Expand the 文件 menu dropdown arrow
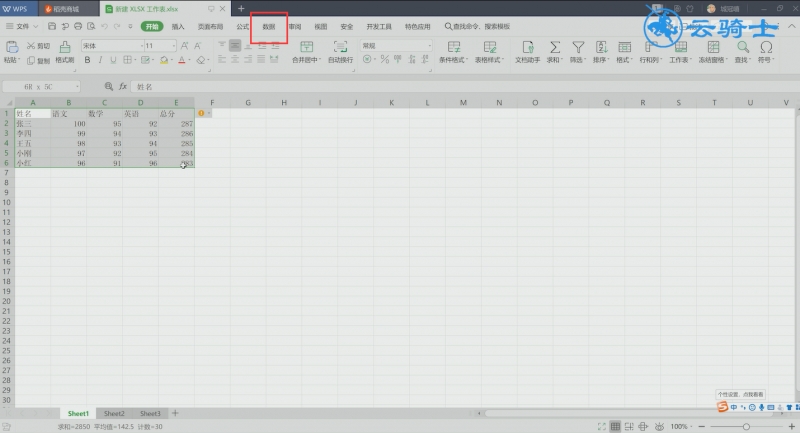The image size is (800, 433). coord(35,26)
